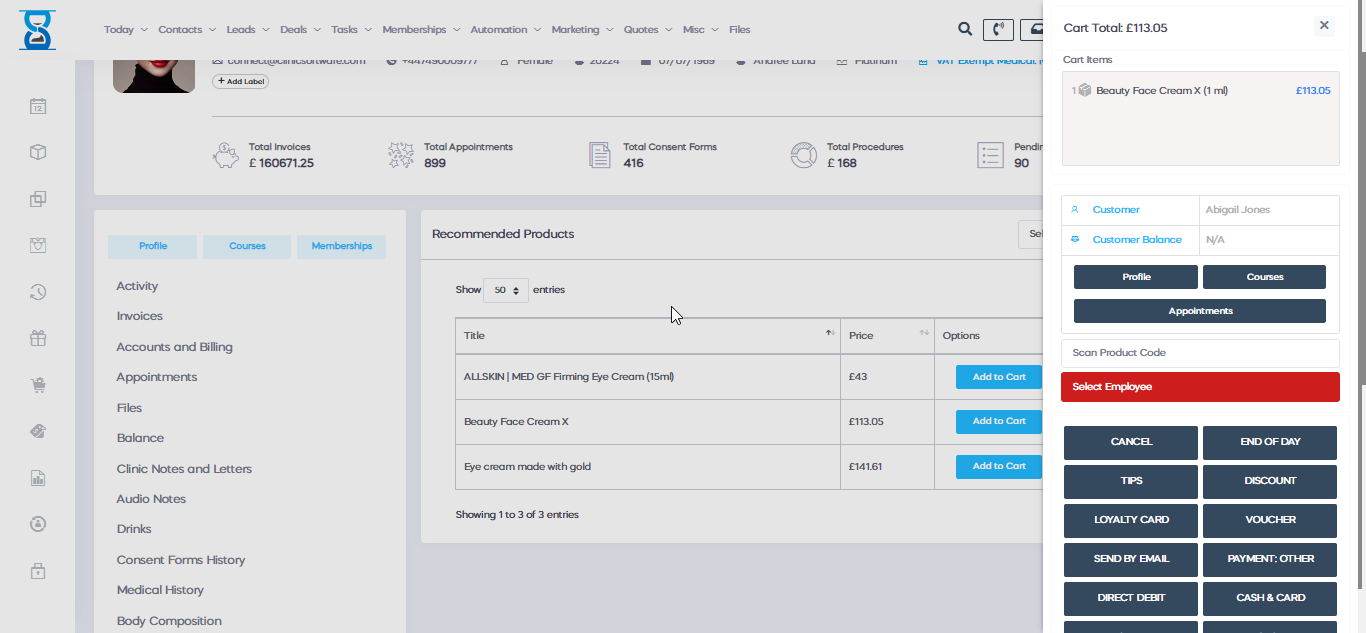Switch to the Memberships tab
Screen dimensions: 1366x633
pyautogui.click(x=341, y=246)
